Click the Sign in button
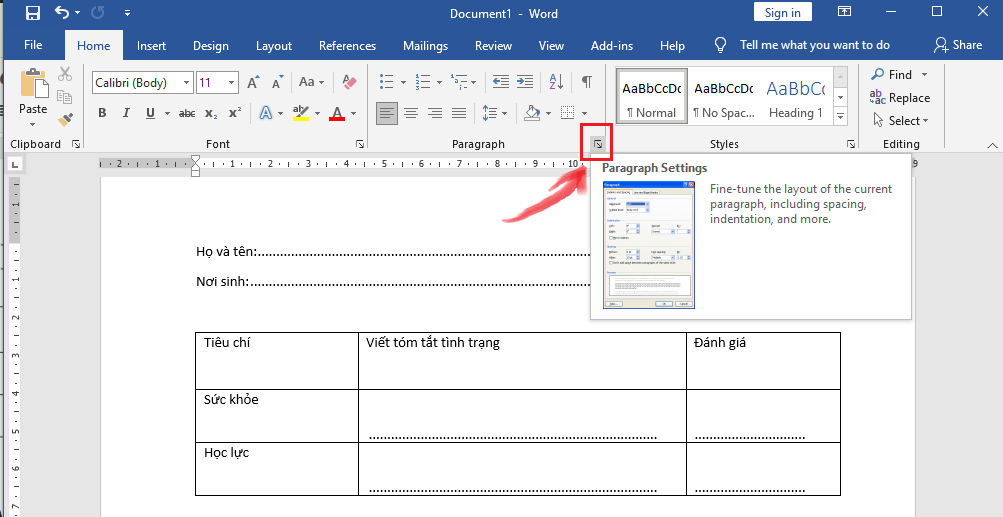Screen dimensions: 1003x517 782,13
